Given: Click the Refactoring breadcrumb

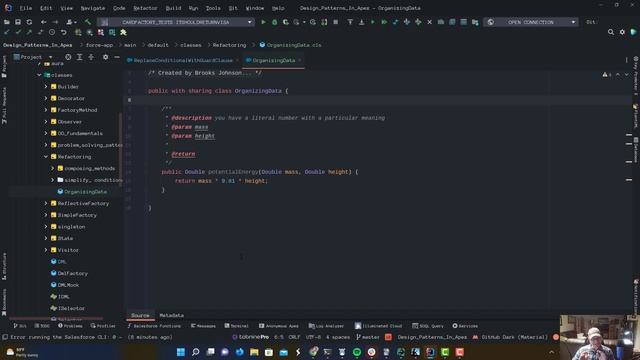Looking at the screenshot, I should tap(229, 45).
